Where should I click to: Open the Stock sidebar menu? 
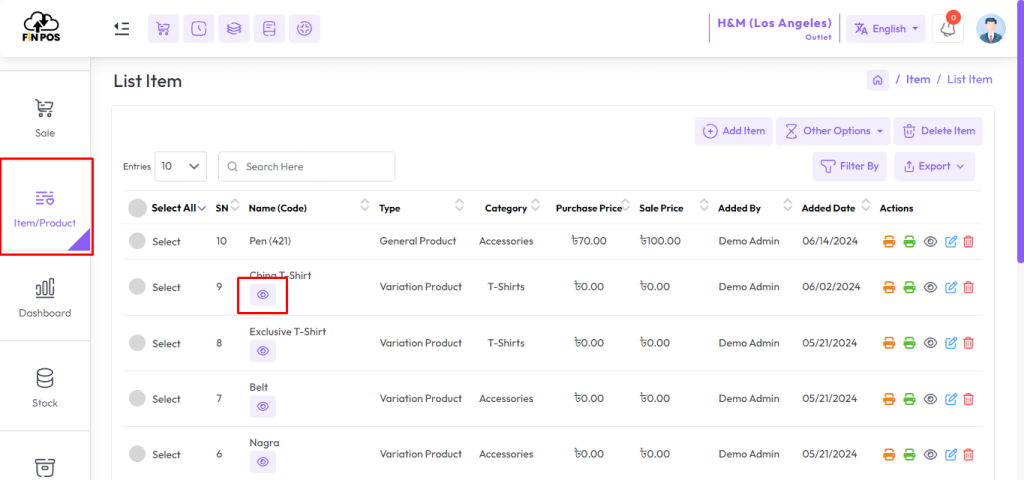click(45, 387)
